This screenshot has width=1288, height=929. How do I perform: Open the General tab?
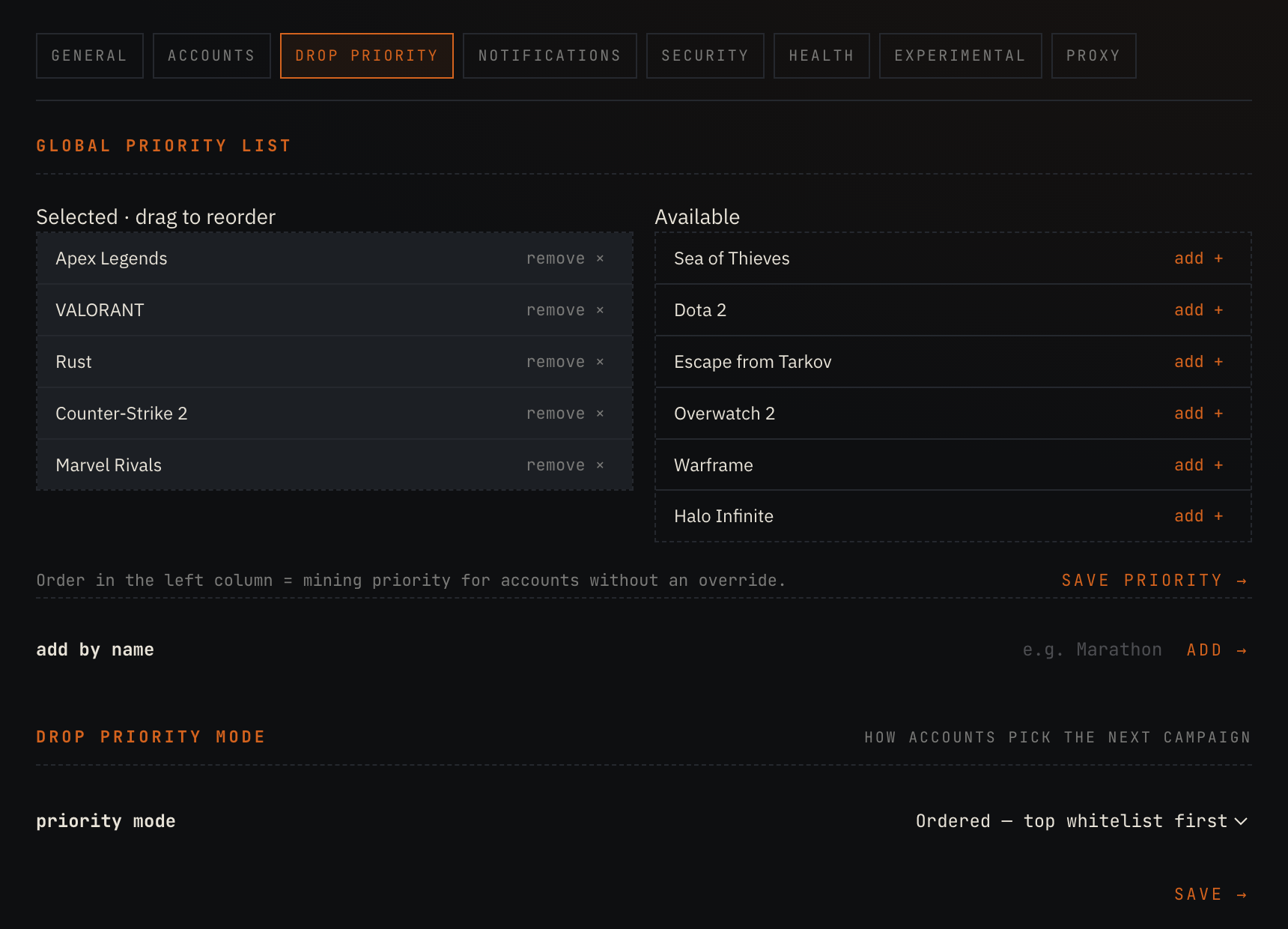coord(89,55)
